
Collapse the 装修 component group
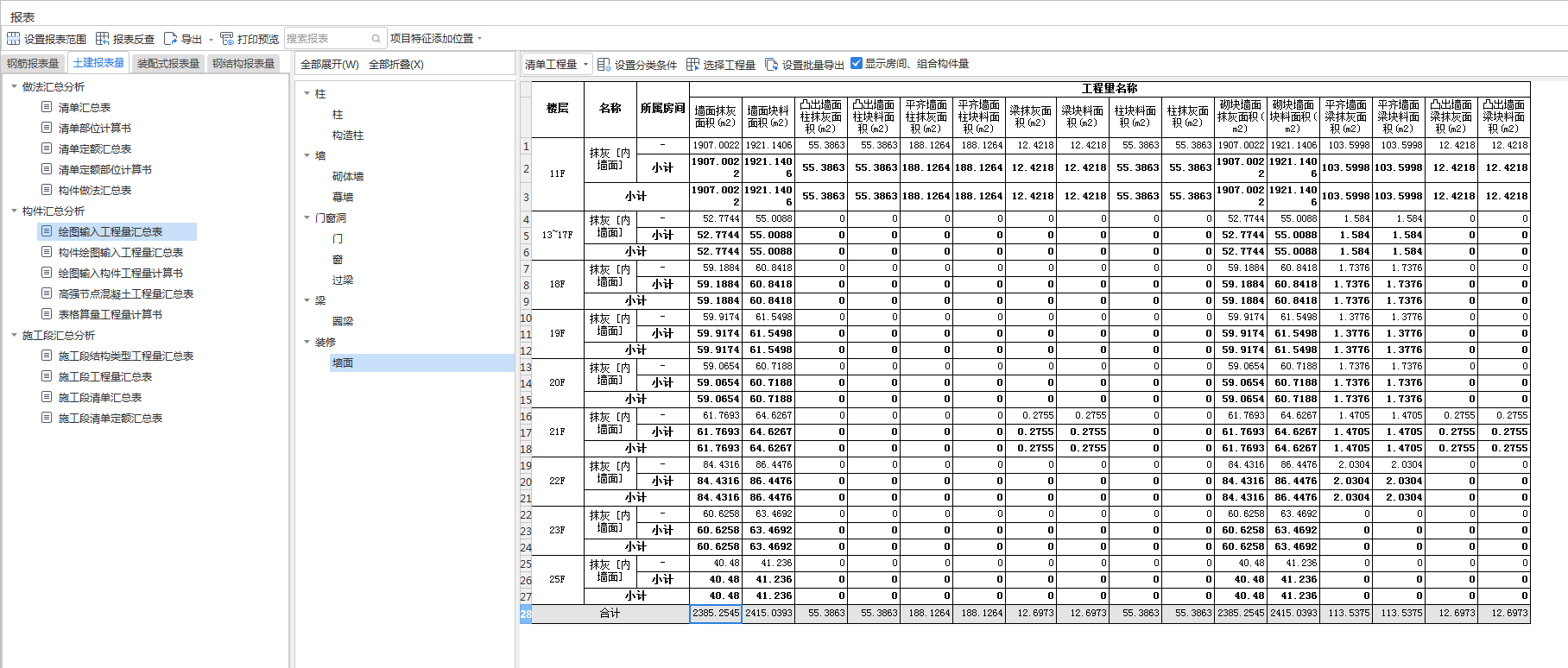point(307,342)
